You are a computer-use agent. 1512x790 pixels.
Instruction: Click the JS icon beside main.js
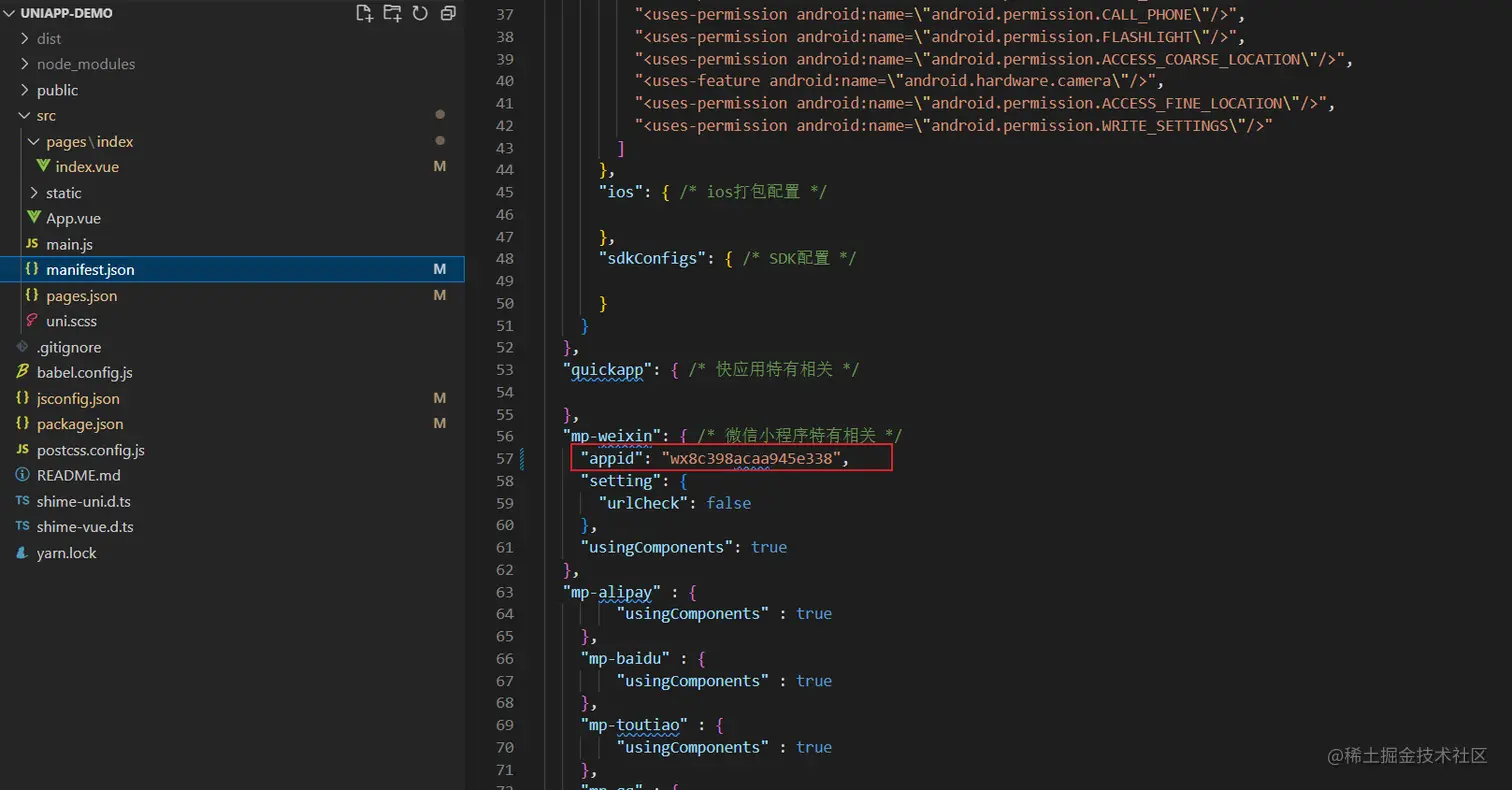coord(32,244)
